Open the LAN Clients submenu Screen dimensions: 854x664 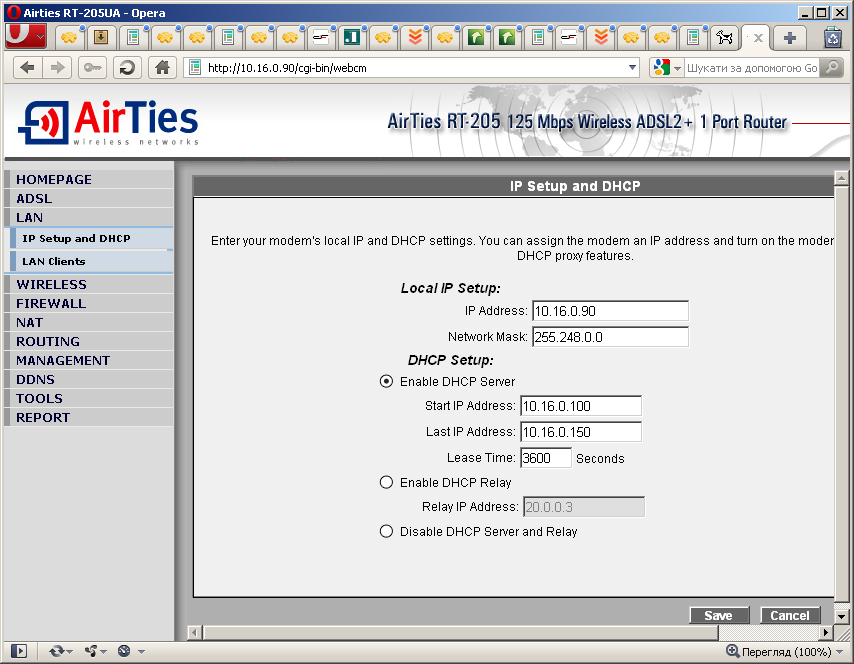pos(92,261)
